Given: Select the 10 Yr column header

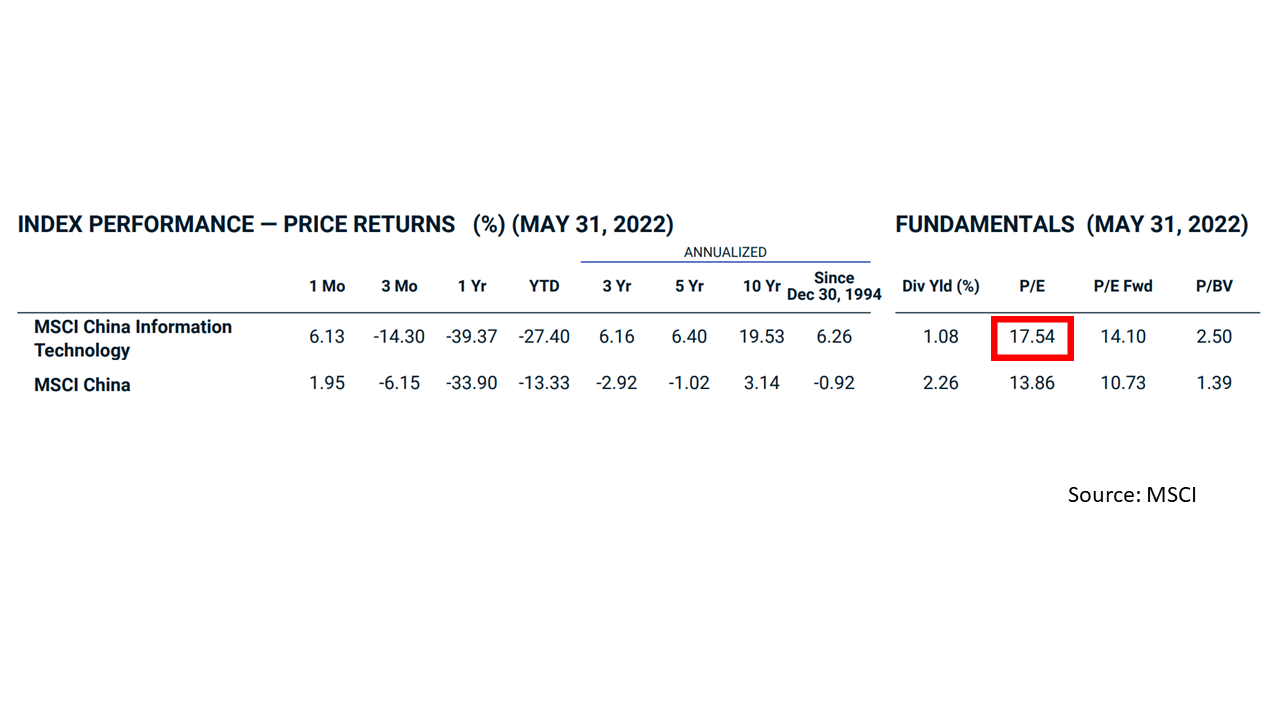Looking at the screenshot, I should (x=761, y=286).
